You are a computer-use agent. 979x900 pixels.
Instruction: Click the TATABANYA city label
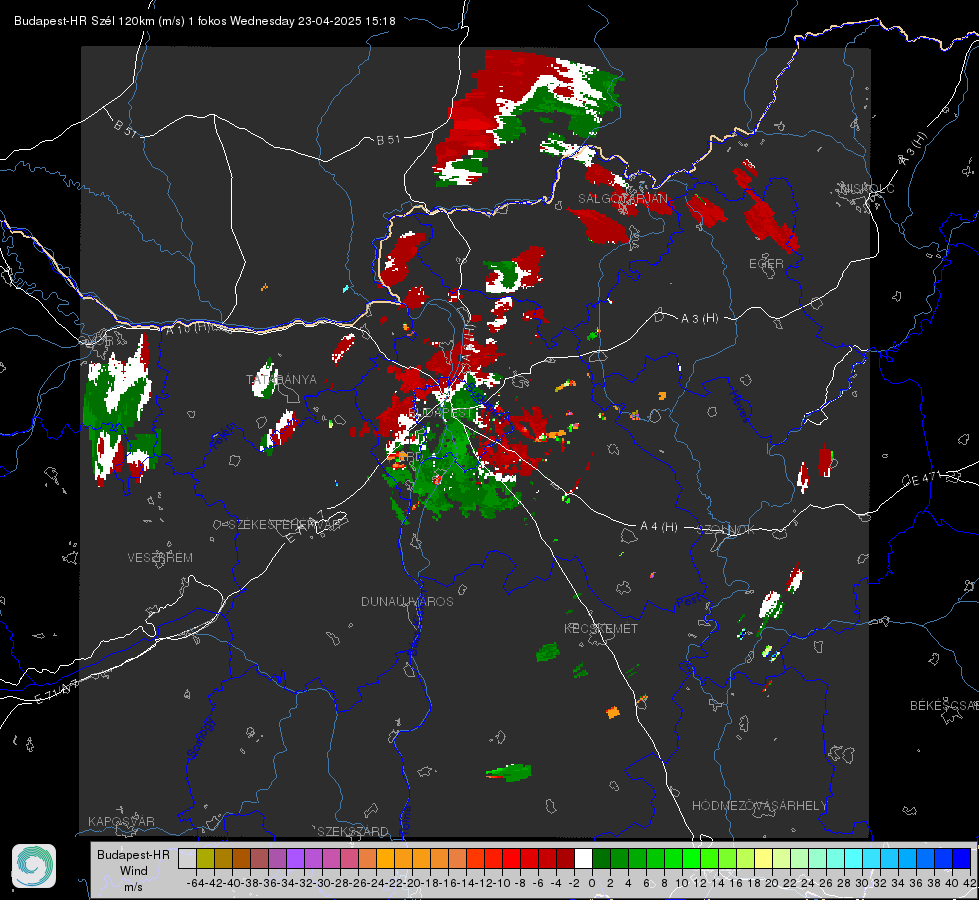282,380
